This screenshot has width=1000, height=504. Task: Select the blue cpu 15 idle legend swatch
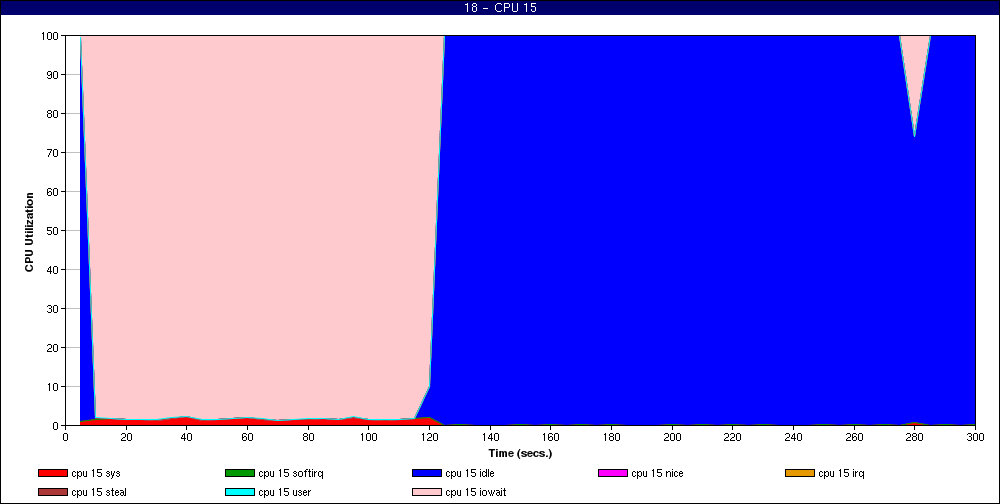pos(427,473)
